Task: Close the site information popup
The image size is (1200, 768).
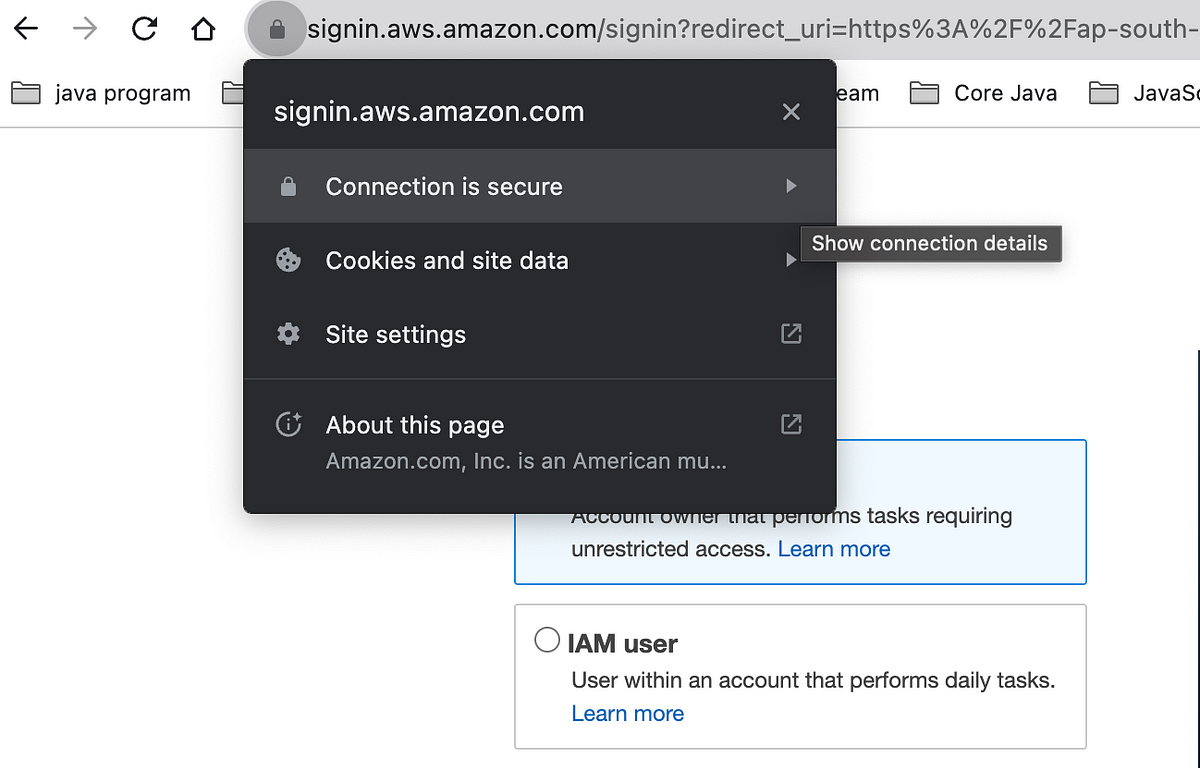Action: pyautogui.click(x=791, y=112)
